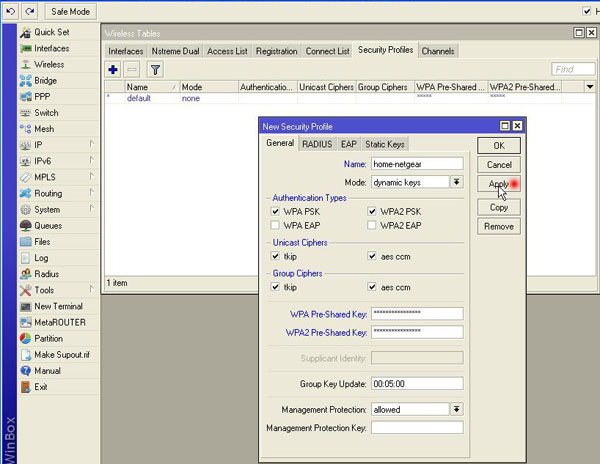Click the Name input field
Image resolution: width=600 pixels, height=464 pixels.
tap(417, 164)
